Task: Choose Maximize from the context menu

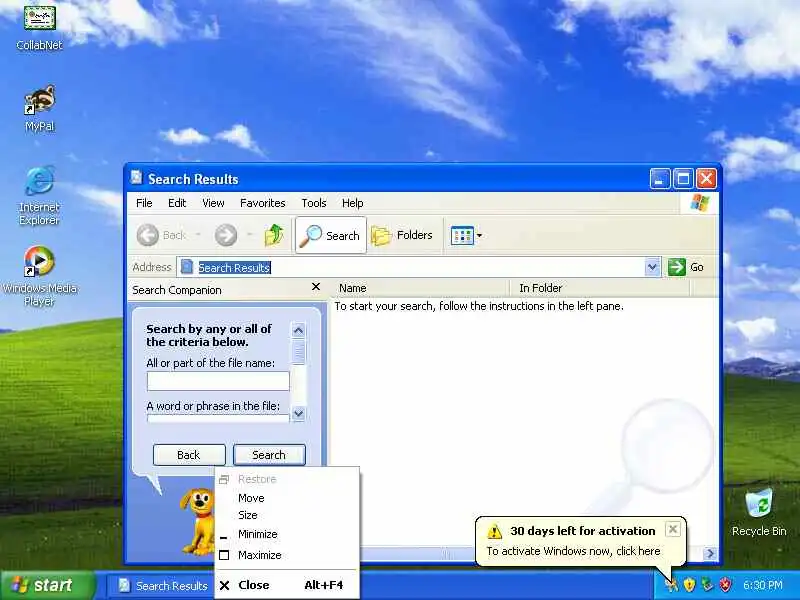Action: (287, 555)
